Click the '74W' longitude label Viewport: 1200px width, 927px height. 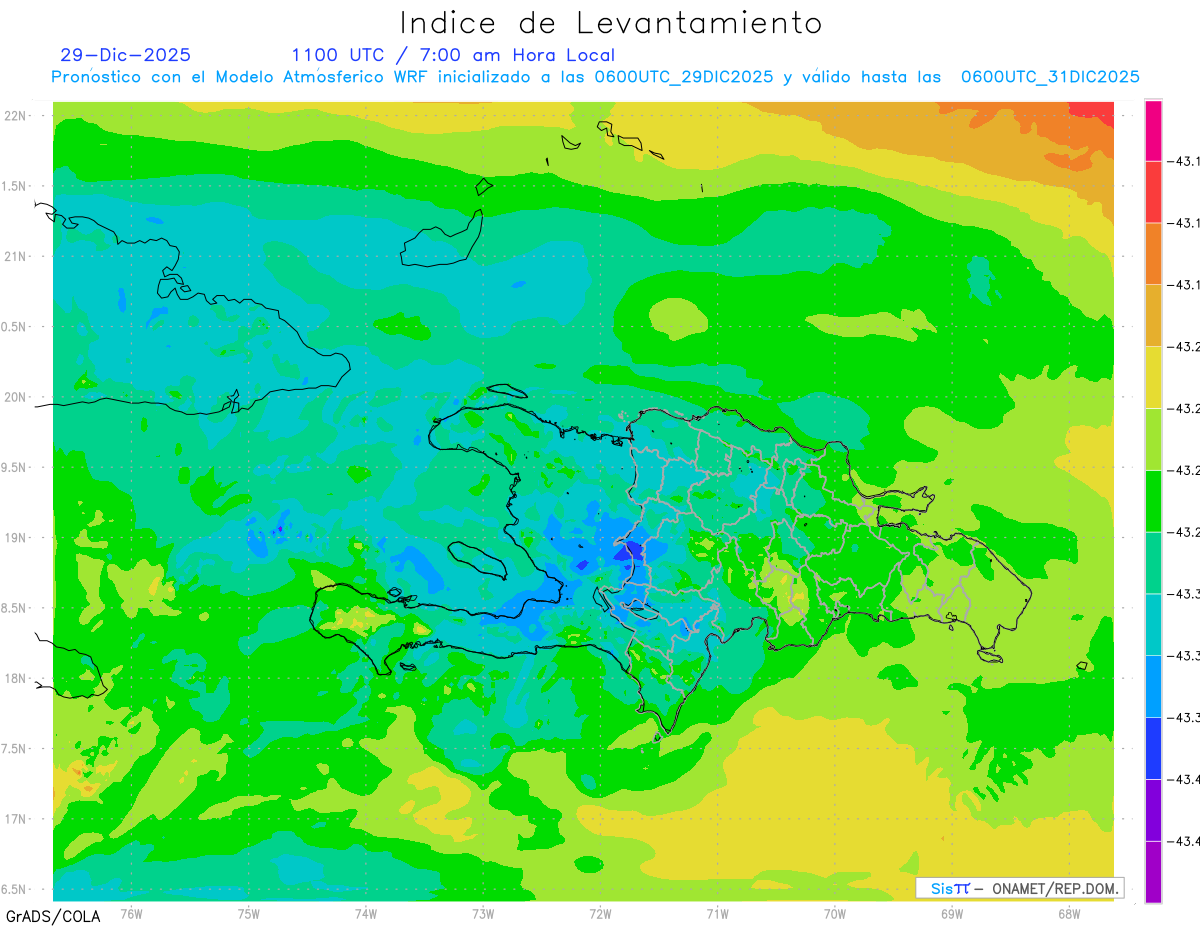366,914
